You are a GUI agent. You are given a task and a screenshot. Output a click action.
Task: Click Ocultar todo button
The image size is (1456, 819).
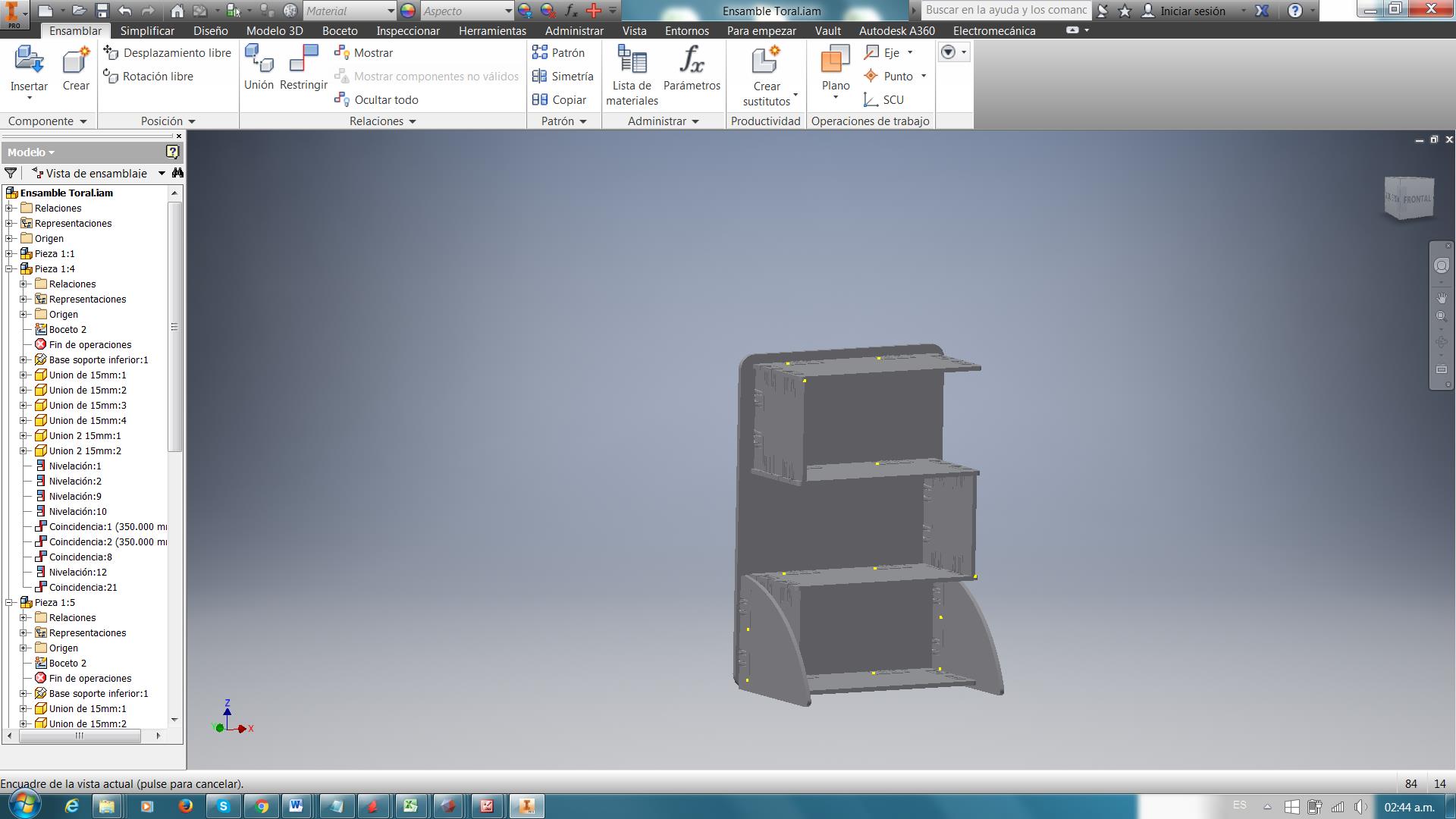coord(377,100)
